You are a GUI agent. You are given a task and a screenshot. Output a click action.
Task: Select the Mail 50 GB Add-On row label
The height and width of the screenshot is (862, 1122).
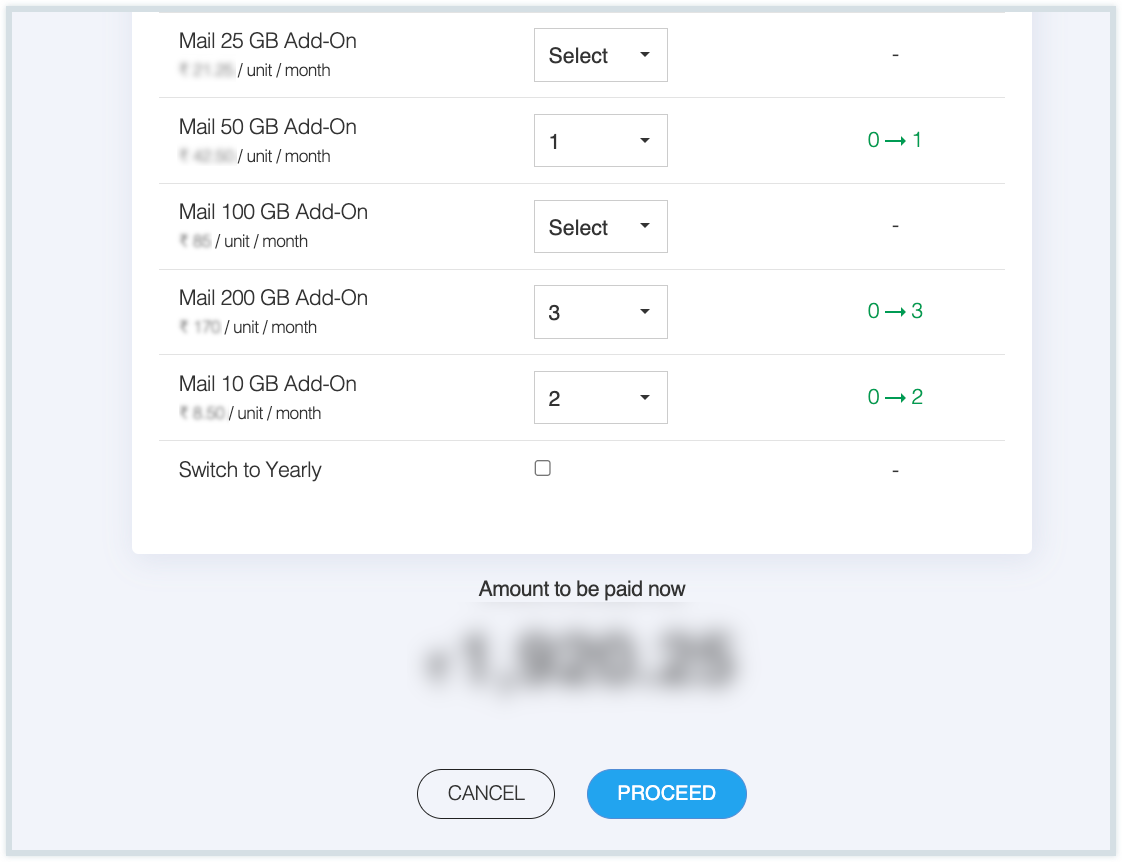(267, 126)
